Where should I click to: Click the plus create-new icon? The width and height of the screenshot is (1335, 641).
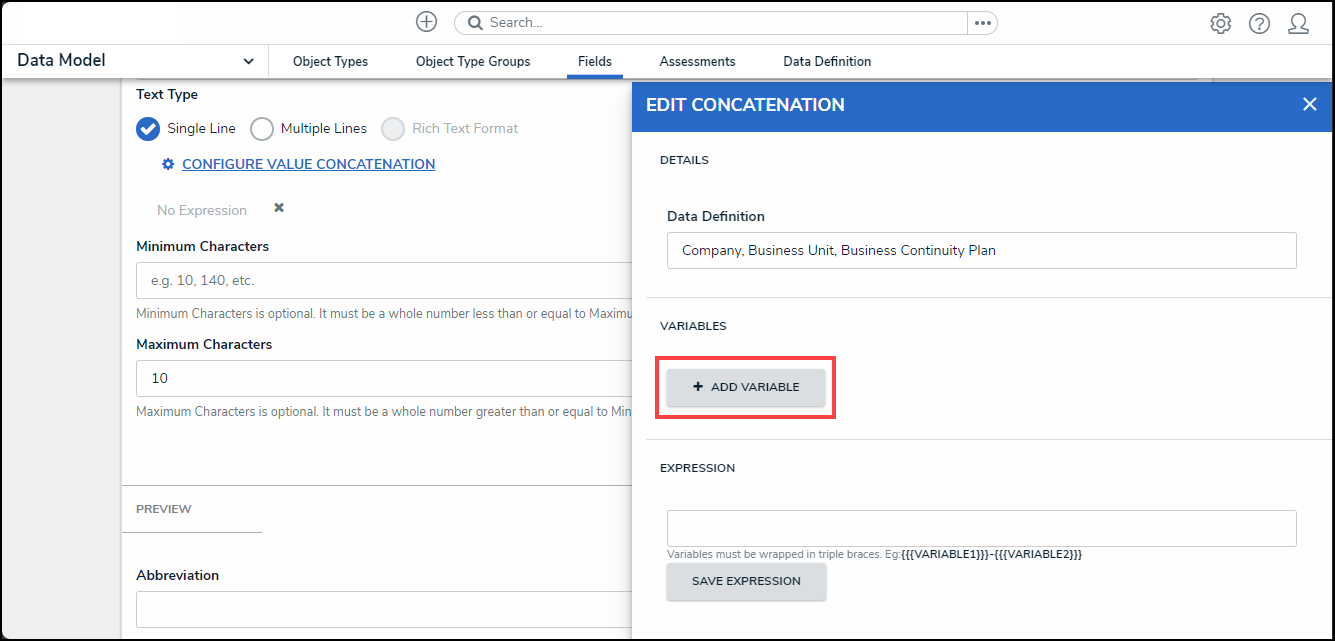point(427,22)
